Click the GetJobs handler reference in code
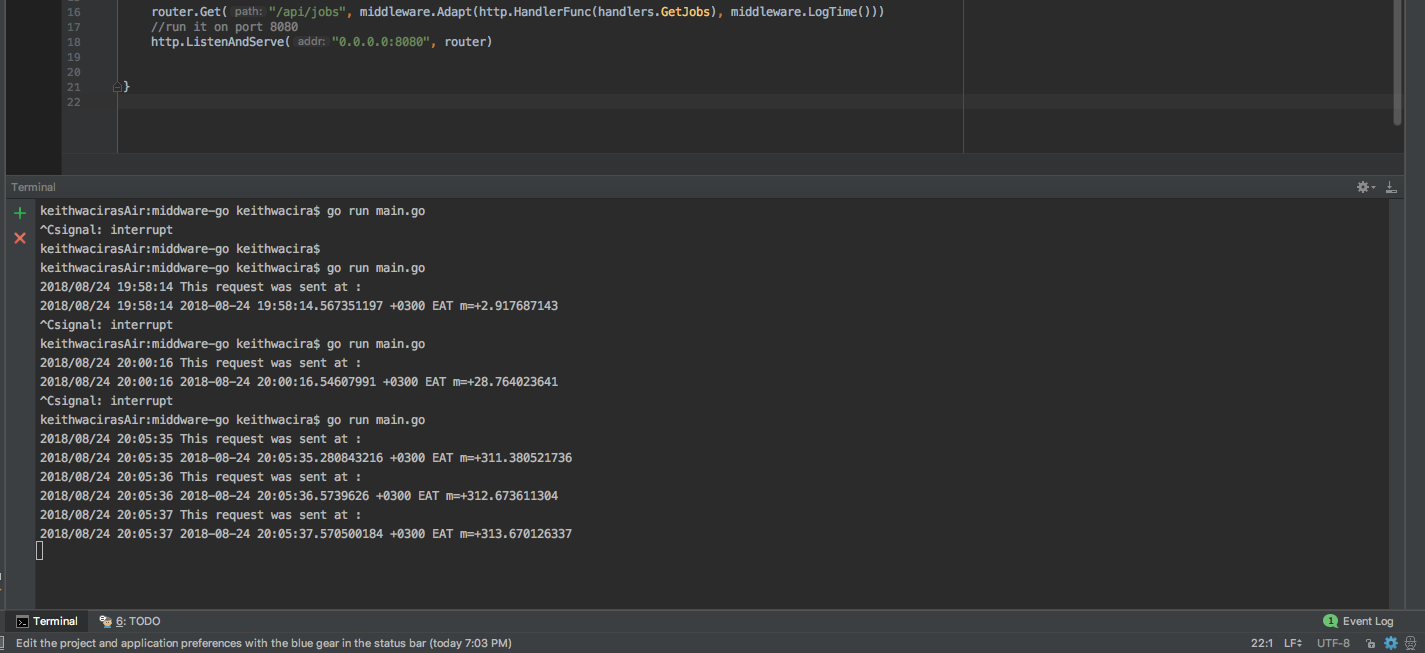 (x=686, y=12)
